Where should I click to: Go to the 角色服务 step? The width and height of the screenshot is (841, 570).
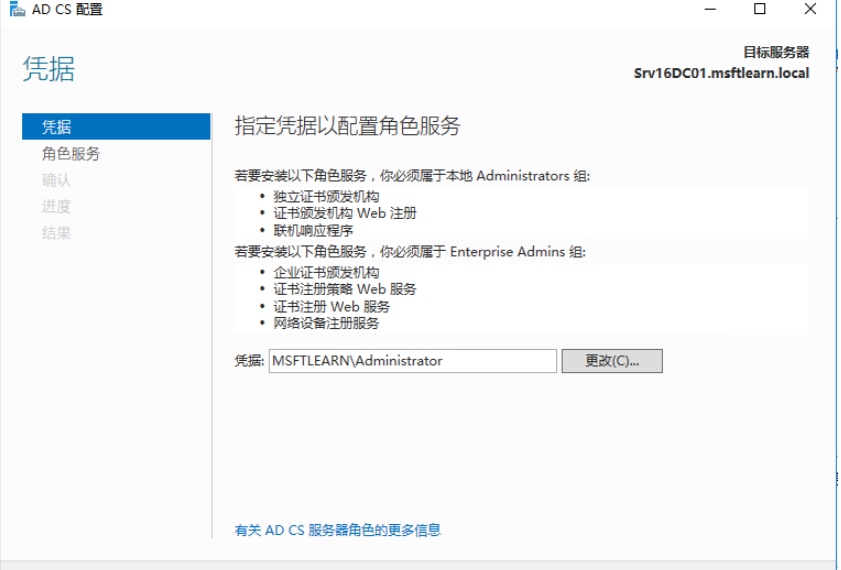click(71, 154)
